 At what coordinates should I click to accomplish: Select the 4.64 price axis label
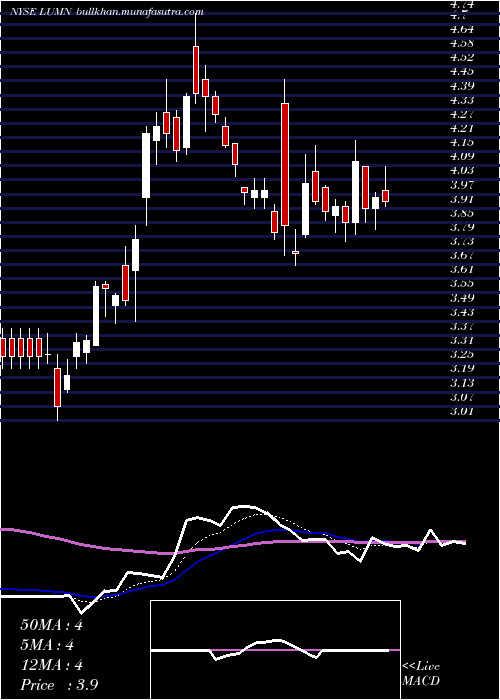[x=462, y=29]
